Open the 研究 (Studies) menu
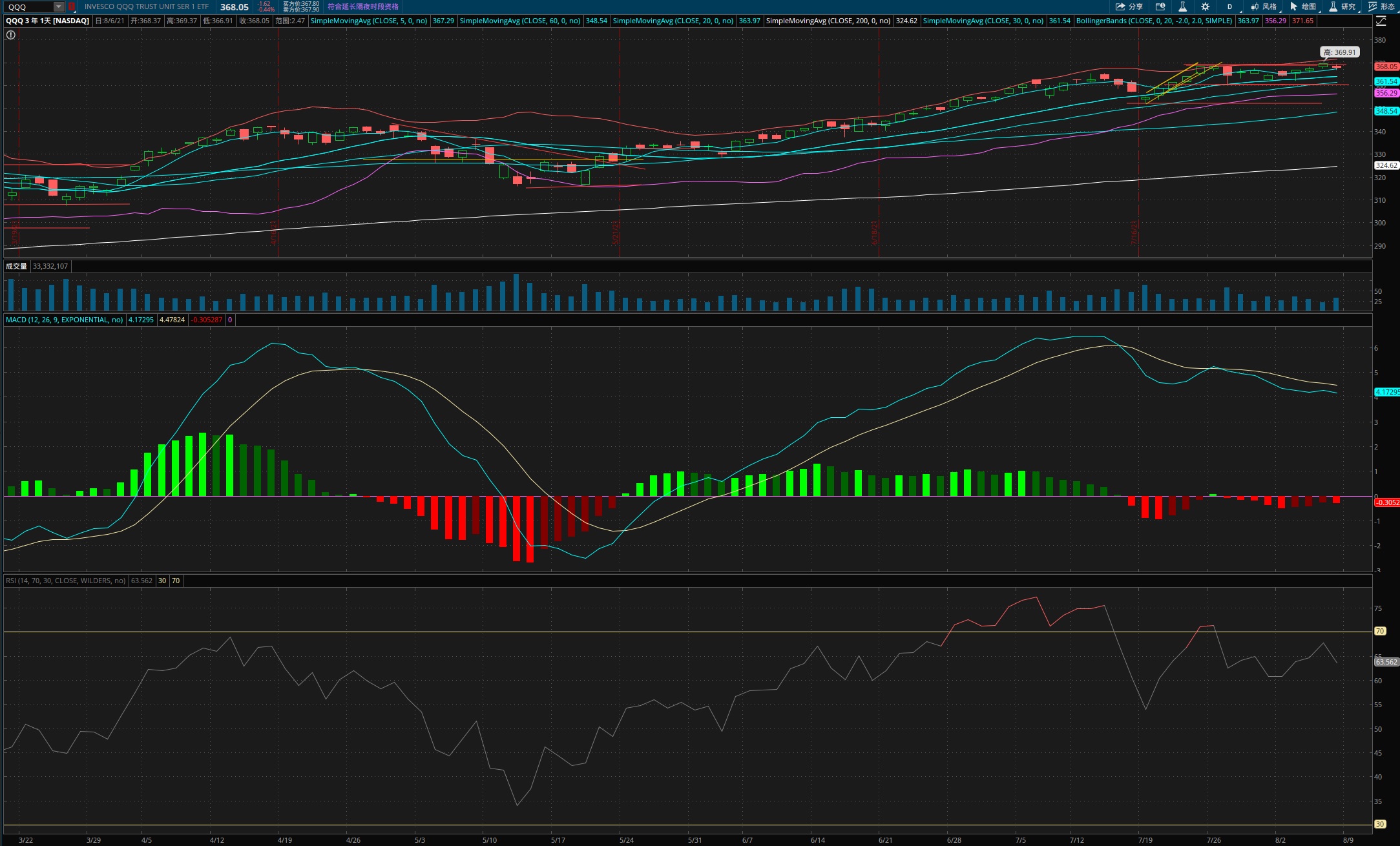 tap(1343, 6)
